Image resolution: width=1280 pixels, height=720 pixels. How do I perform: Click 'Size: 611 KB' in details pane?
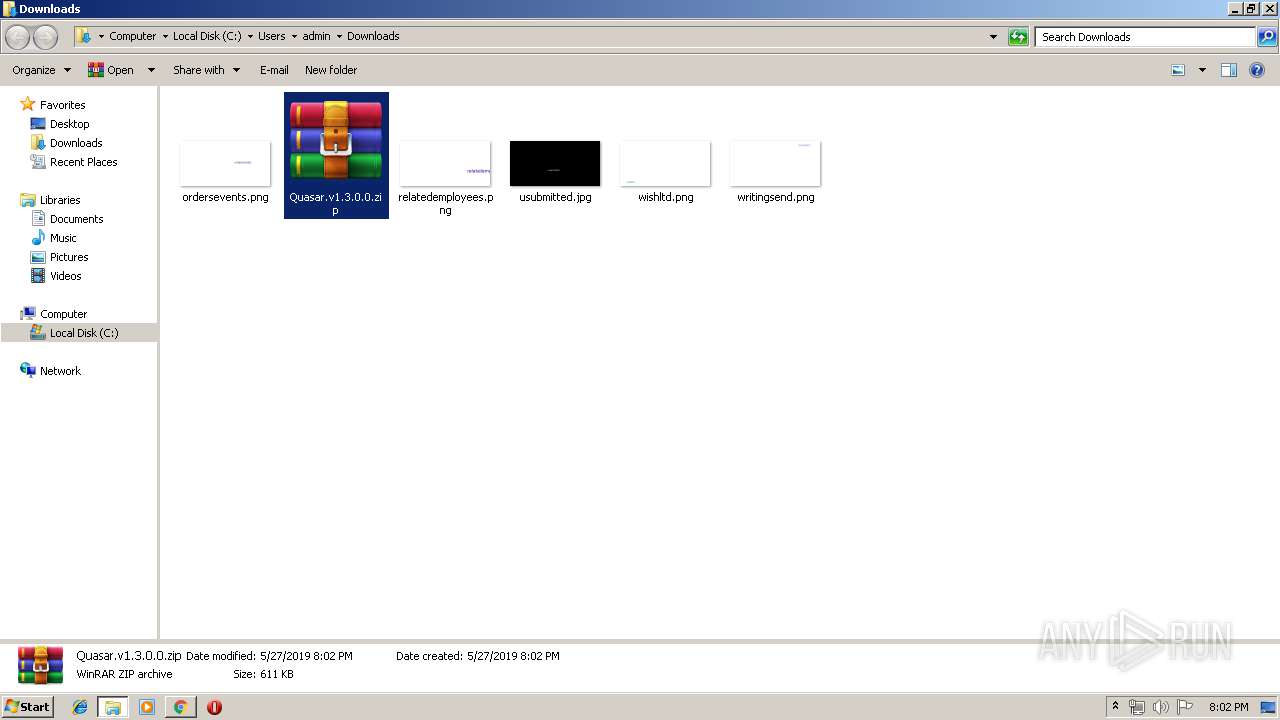pyautogui.click(x=263, y=674)
